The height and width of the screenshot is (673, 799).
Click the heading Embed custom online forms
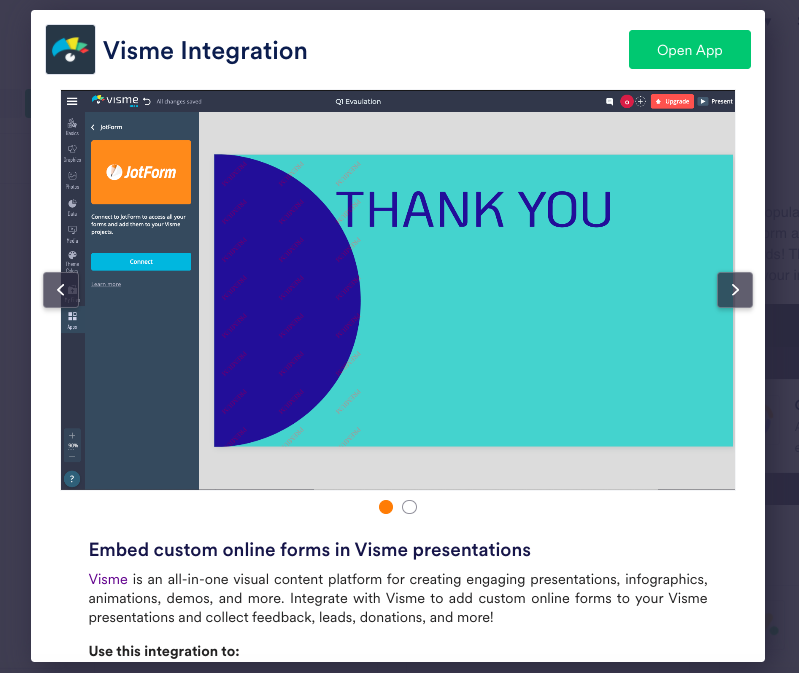(310, 550)
